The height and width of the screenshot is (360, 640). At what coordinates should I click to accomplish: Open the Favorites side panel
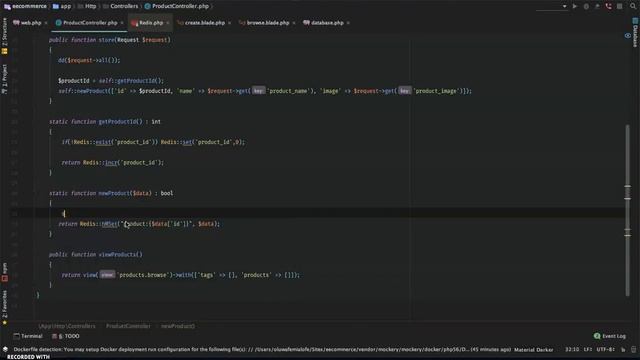click(x=4, y=308)
